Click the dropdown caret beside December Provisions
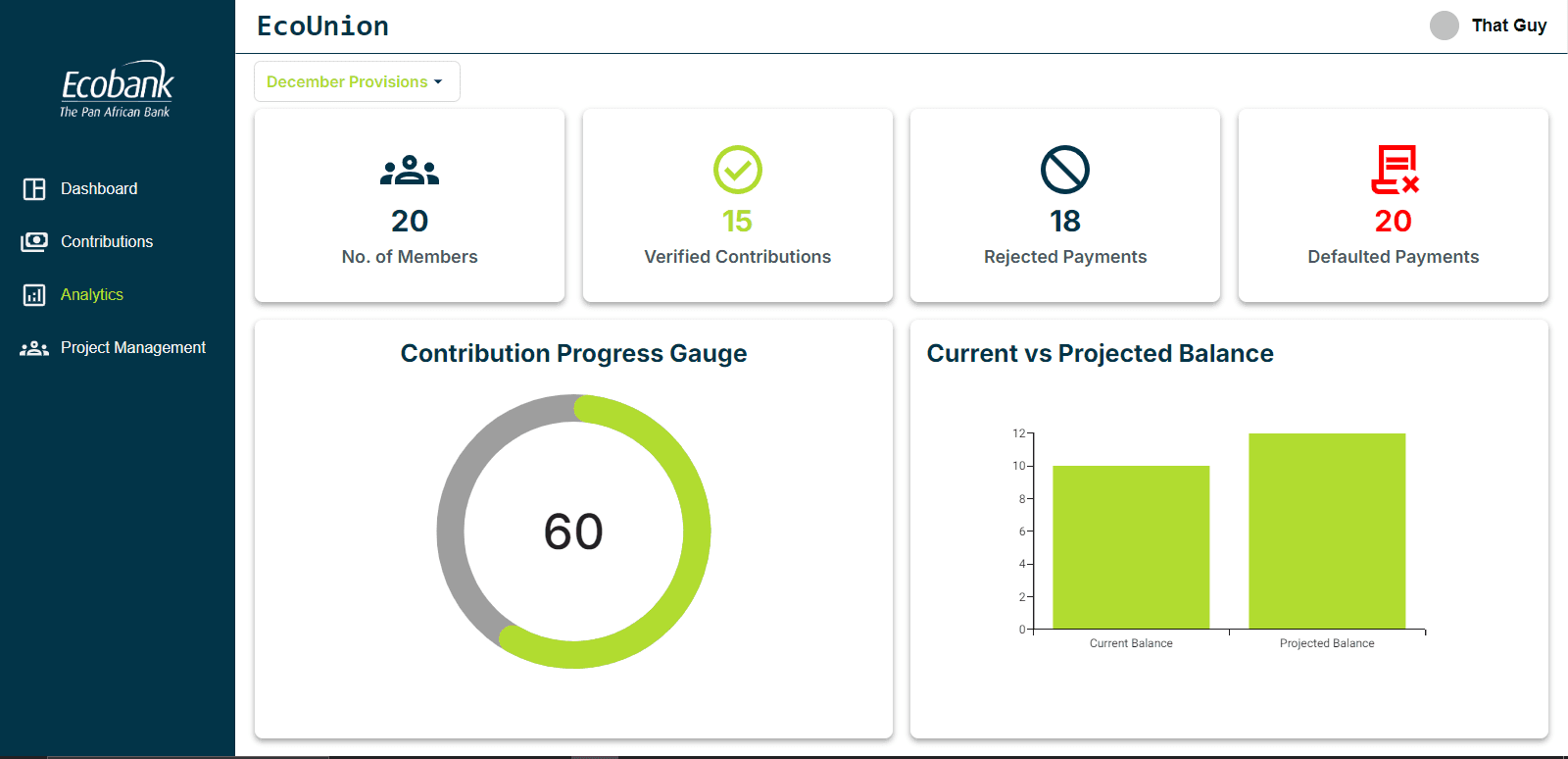This screenshot has height=759, width=1568. [x=438, y=82]
